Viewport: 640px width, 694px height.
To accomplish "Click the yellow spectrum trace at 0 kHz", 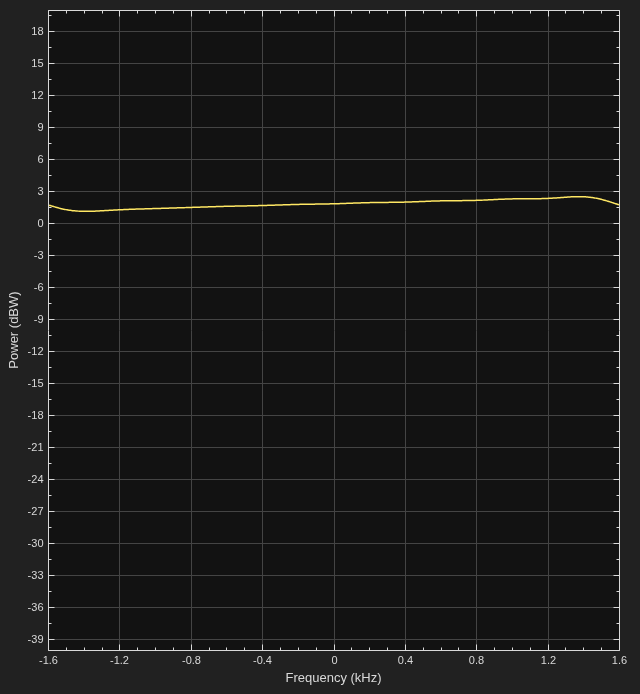I will (x=334, y=204).
